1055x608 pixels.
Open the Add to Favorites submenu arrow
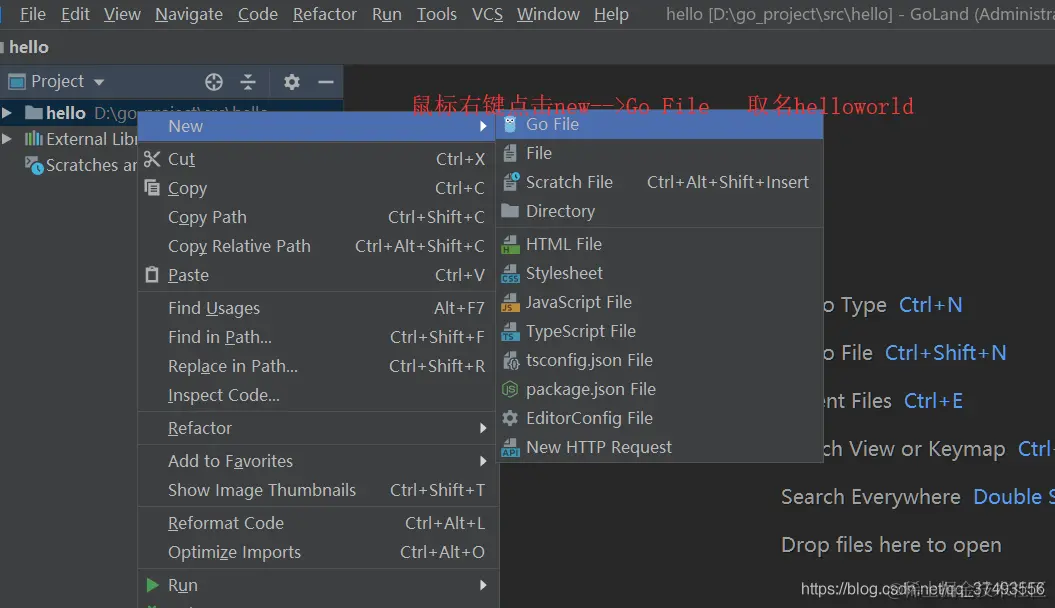point(483,461)
